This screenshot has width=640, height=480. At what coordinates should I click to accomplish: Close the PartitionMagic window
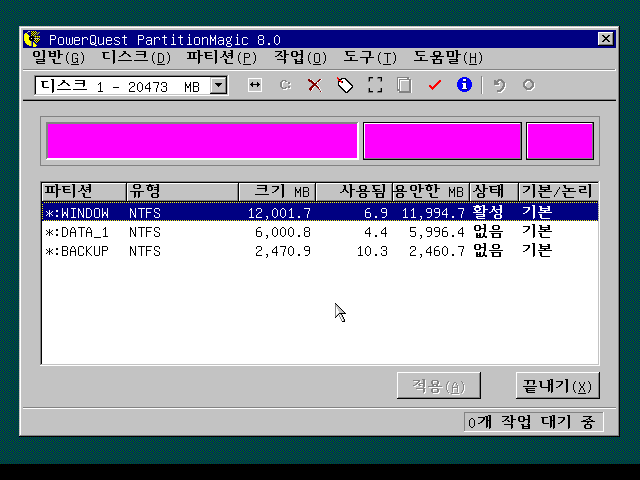(606, 39)
